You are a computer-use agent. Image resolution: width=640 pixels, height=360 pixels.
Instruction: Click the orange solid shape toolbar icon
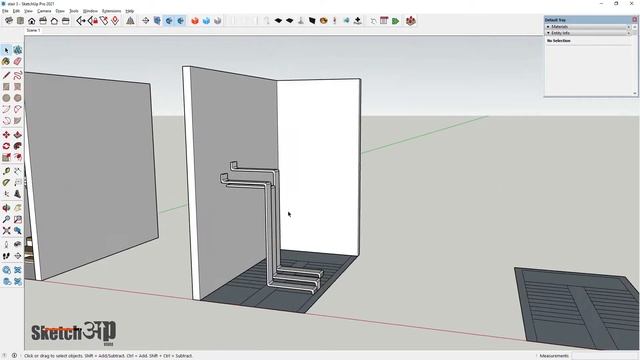click(195, 21)
